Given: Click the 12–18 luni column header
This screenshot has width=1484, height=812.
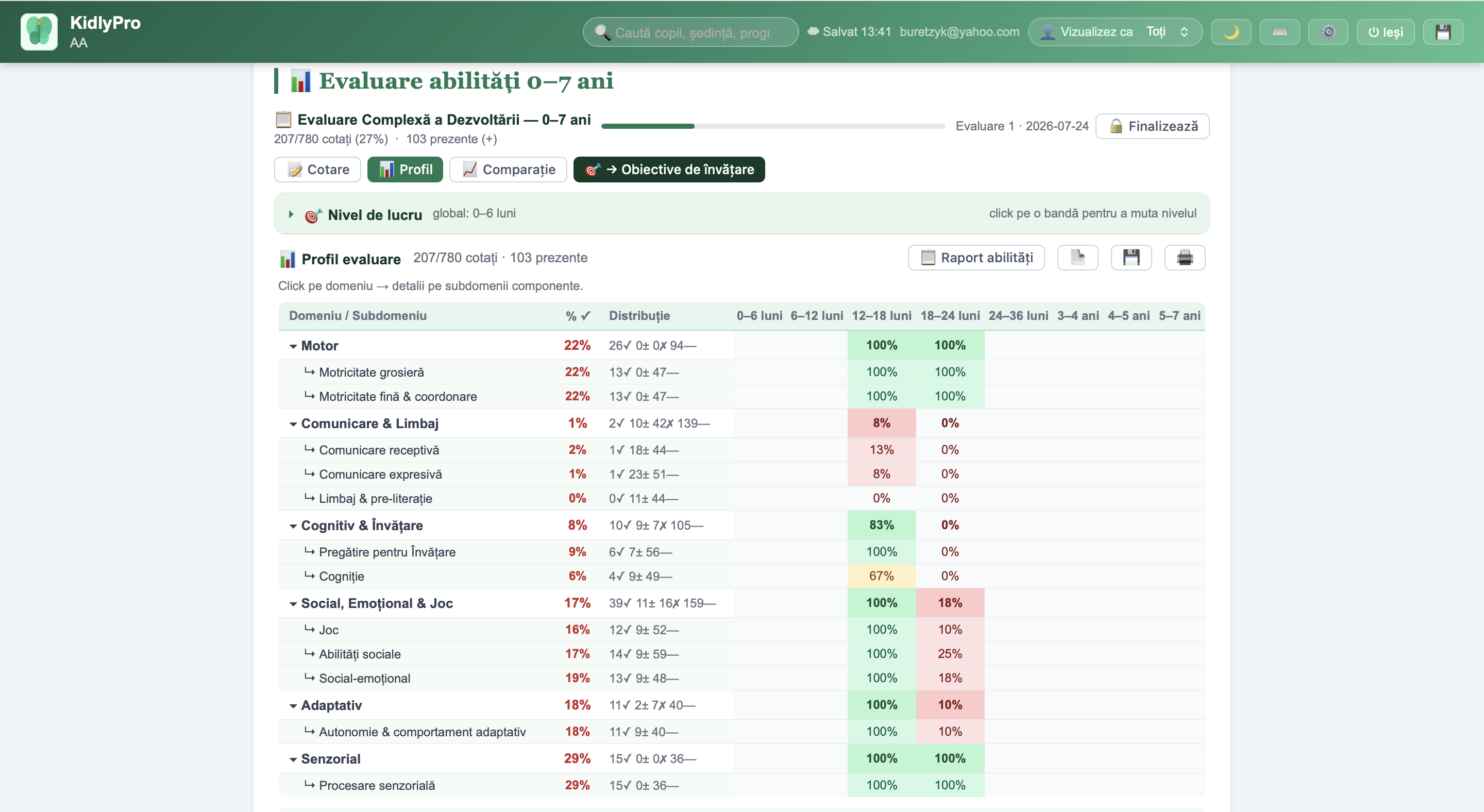Looking at the screenshot, I should 882,316.
